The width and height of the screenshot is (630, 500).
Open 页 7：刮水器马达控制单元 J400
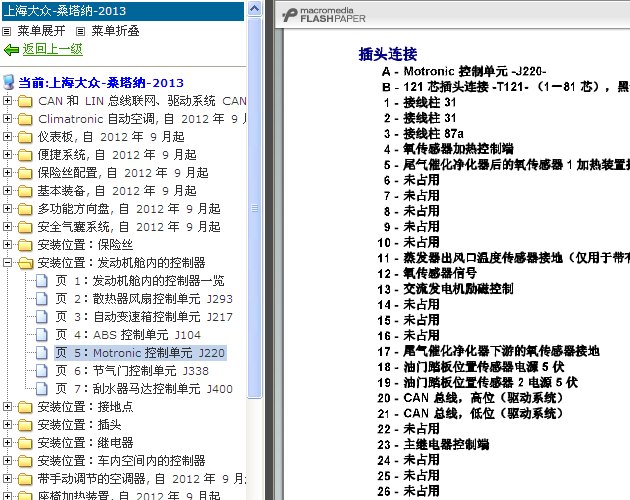point(144,389)
